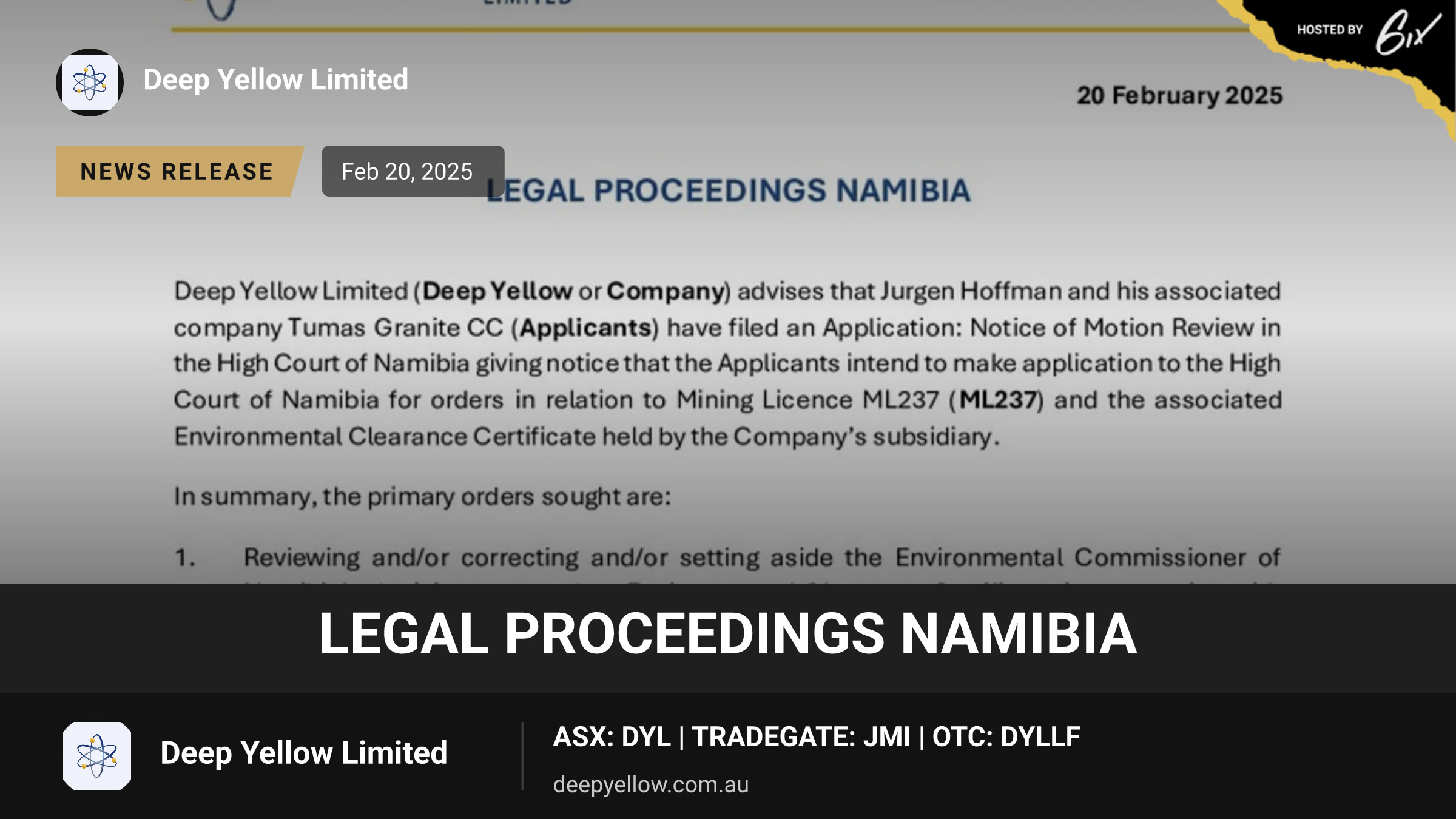This screenshot has height=819, width=1456.
Task: Click the Feb 20, 2025 date tag
Action: [413, 171]
